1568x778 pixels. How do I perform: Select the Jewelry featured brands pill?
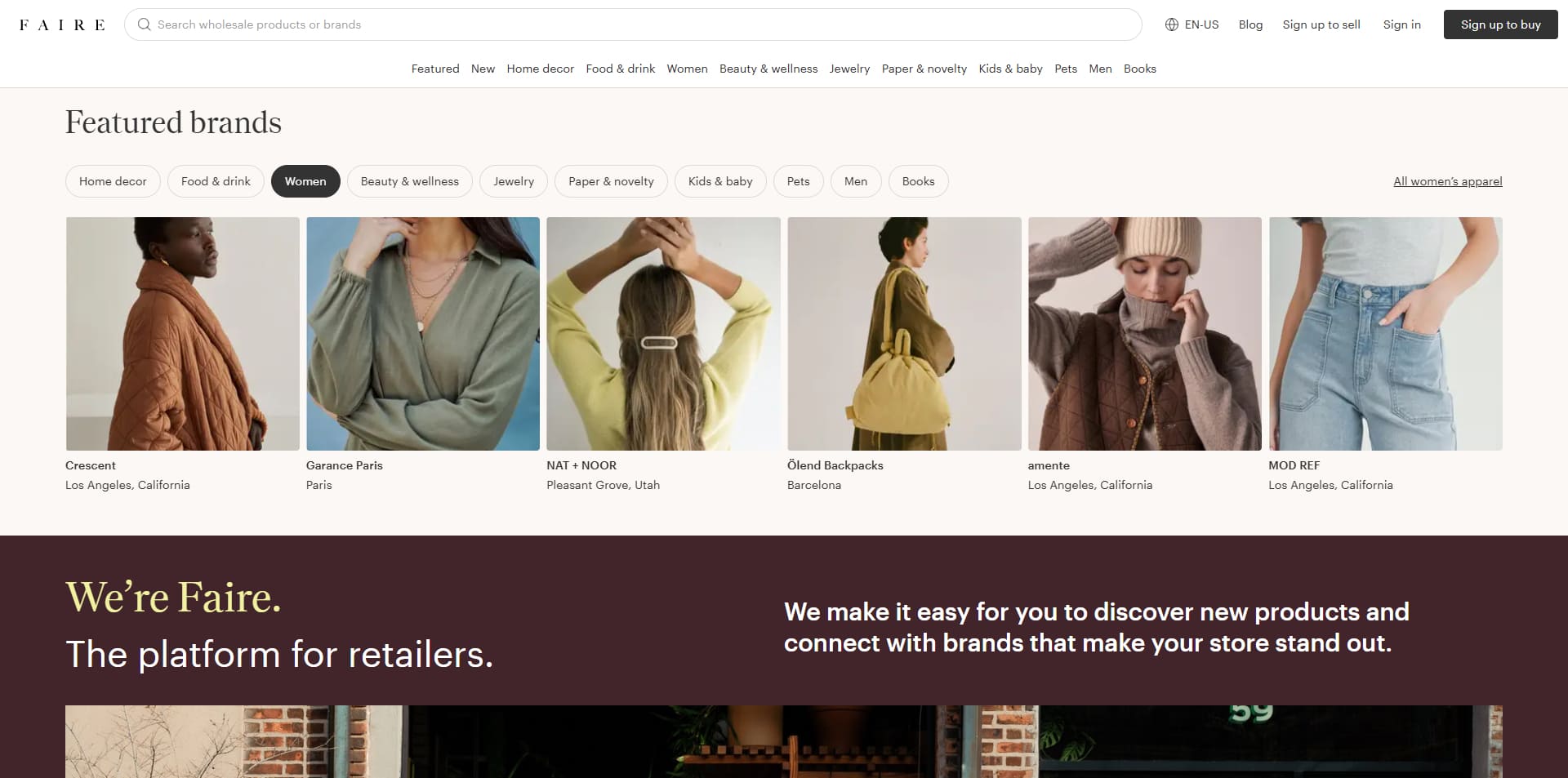[514, 181]
